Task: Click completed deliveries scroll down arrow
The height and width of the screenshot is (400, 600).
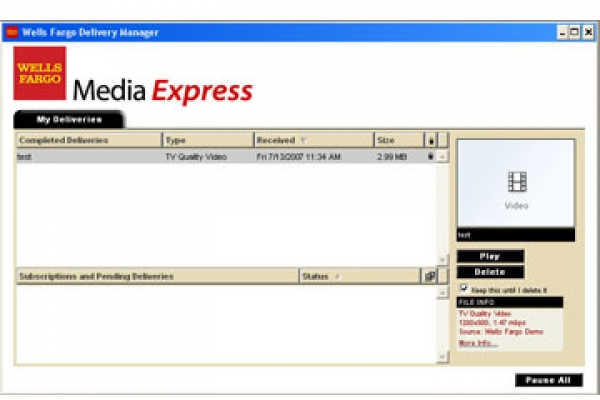Action: (x=442, y=260)
